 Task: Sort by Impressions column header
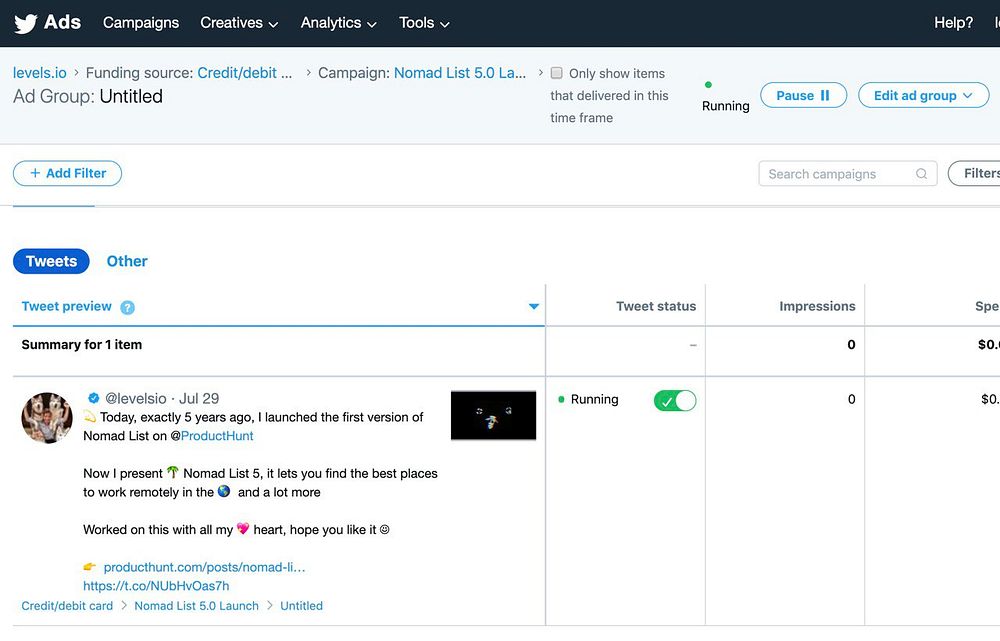point(817,306)
